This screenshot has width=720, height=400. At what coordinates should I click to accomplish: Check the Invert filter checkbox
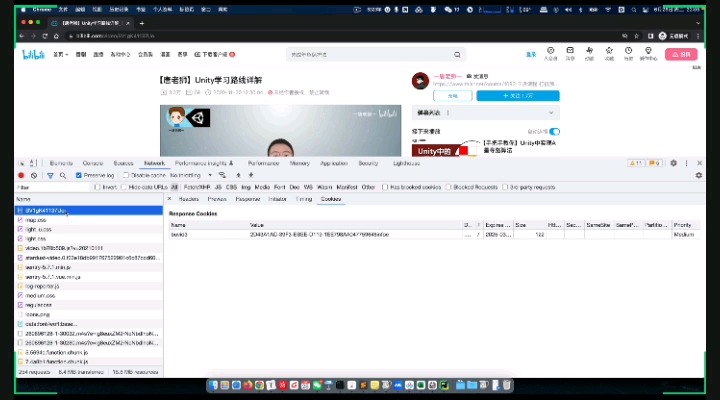coord(97,187)
